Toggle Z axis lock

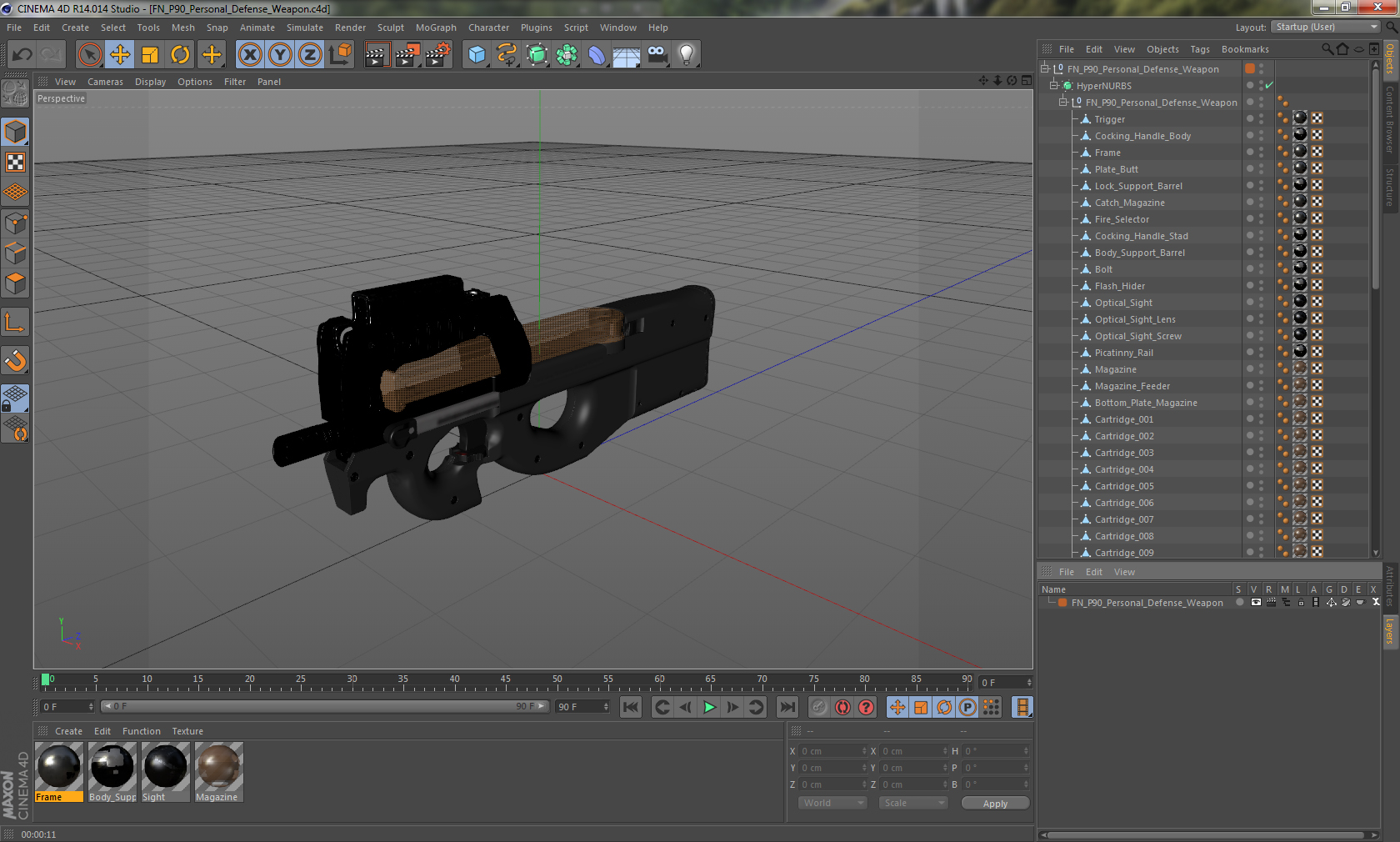click(310, 55)
